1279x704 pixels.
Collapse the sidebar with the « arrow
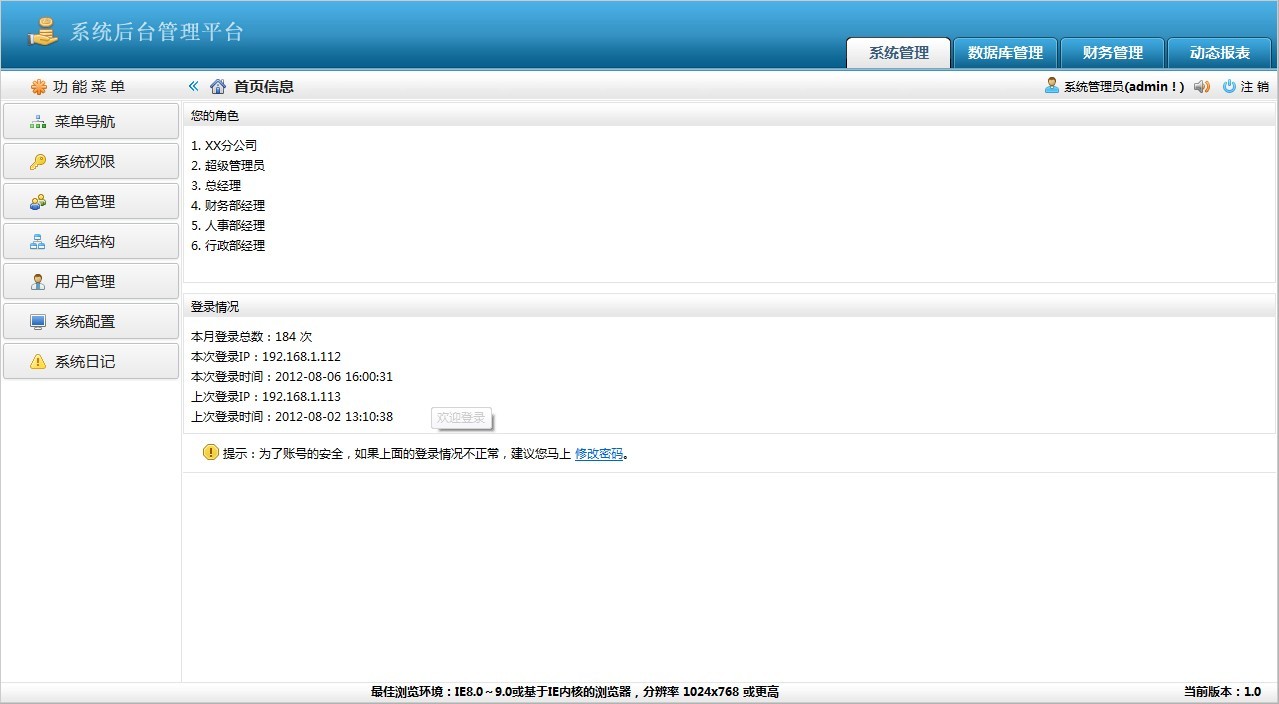pyautogui.click(x=192, y=86)
